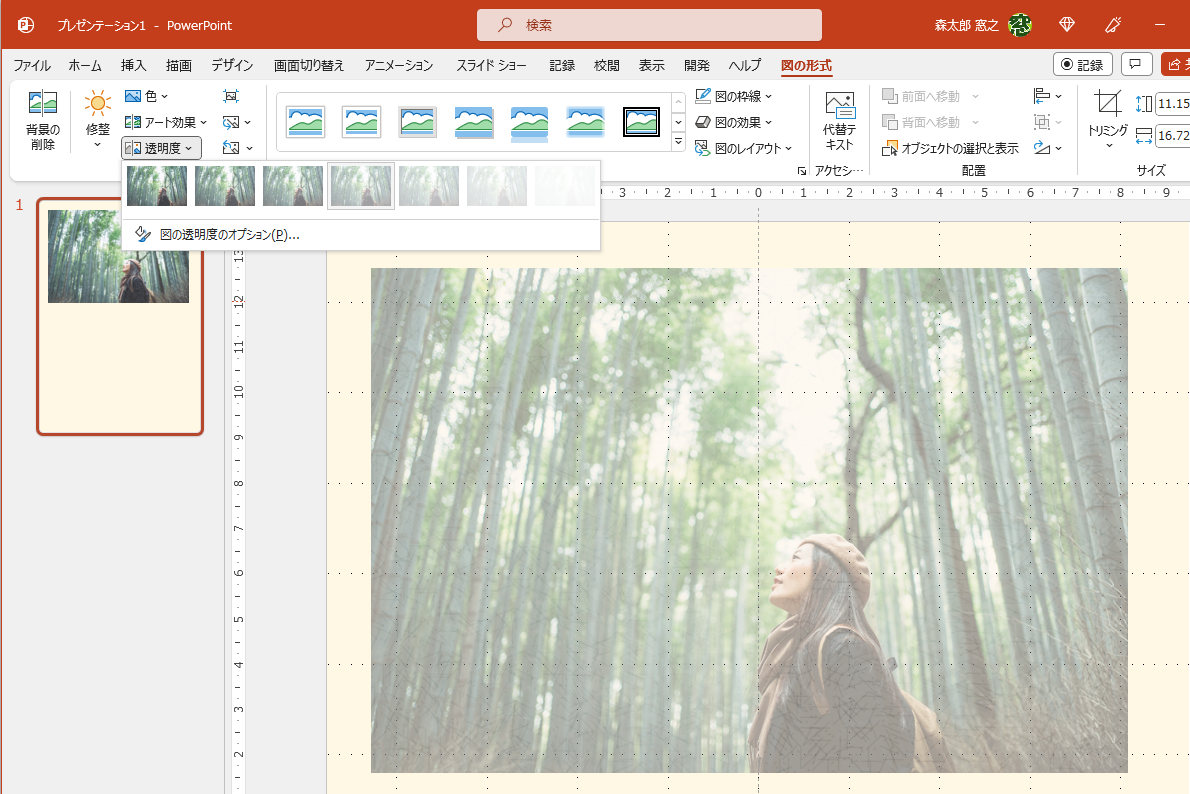Switch to the アニメーション tab
The width and height of the screenshot is (1190, 794).
click(x=398, y=65)
